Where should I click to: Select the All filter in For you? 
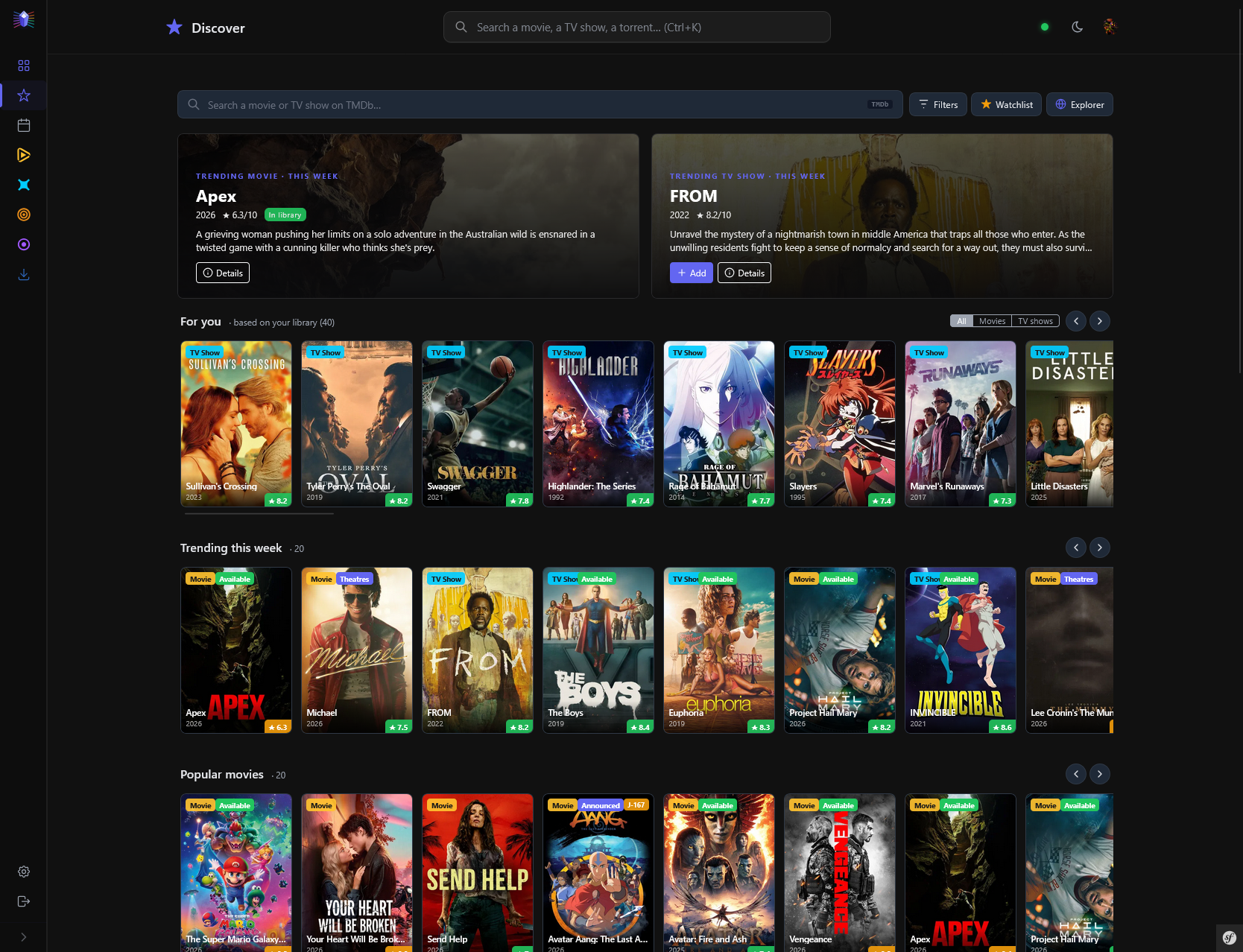pos(961,321)
